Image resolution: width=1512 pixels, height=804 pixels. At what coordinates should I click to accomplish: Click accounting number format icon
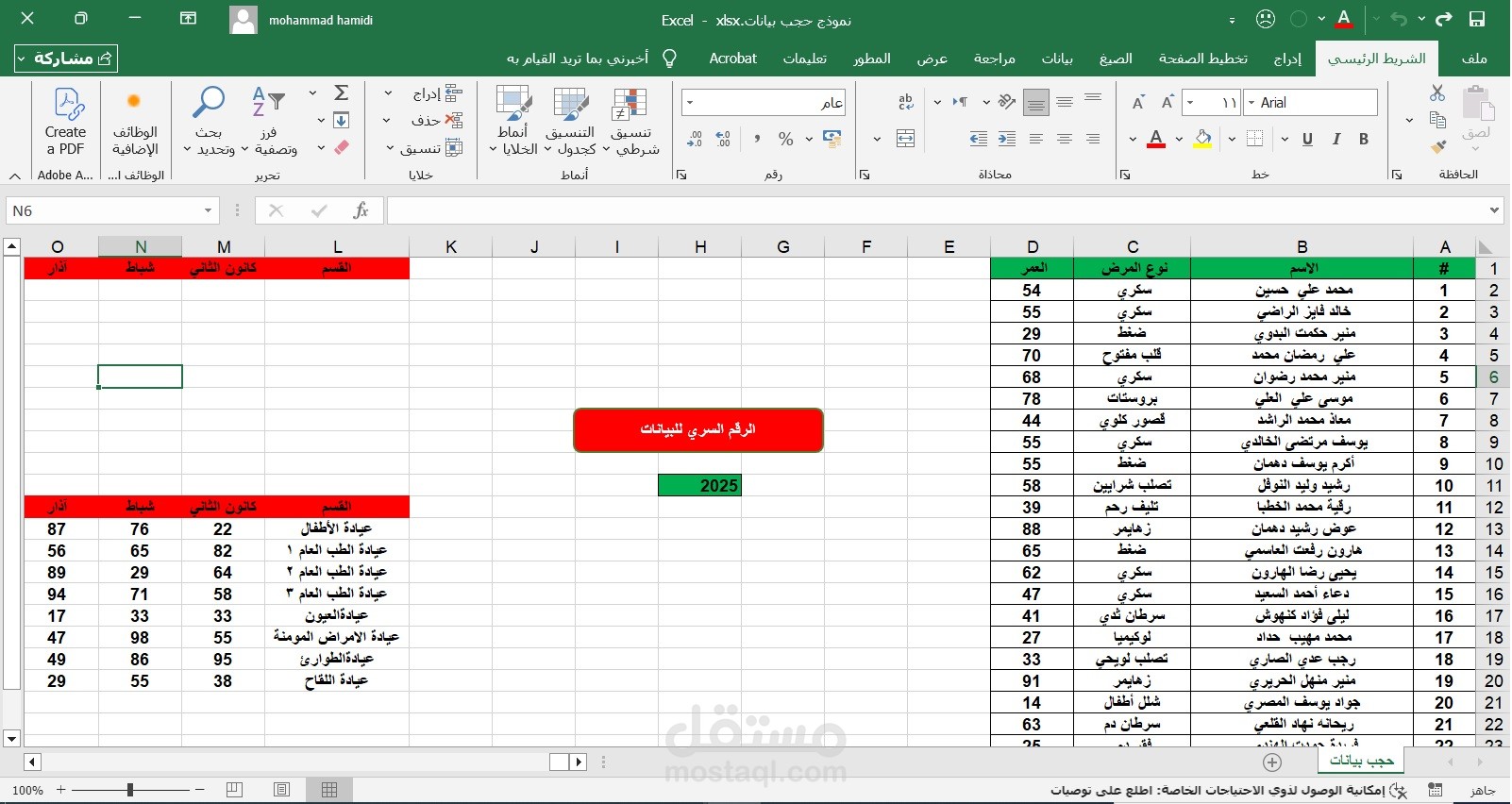click(832, 139)
